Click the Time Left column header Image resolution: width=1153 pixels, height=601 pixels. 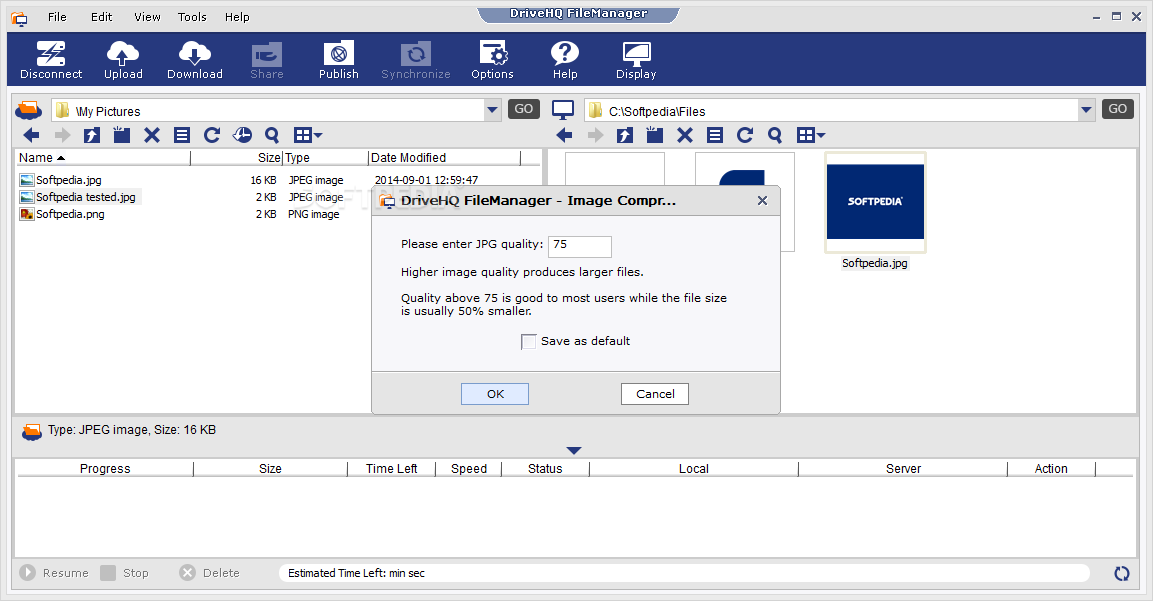391,469
